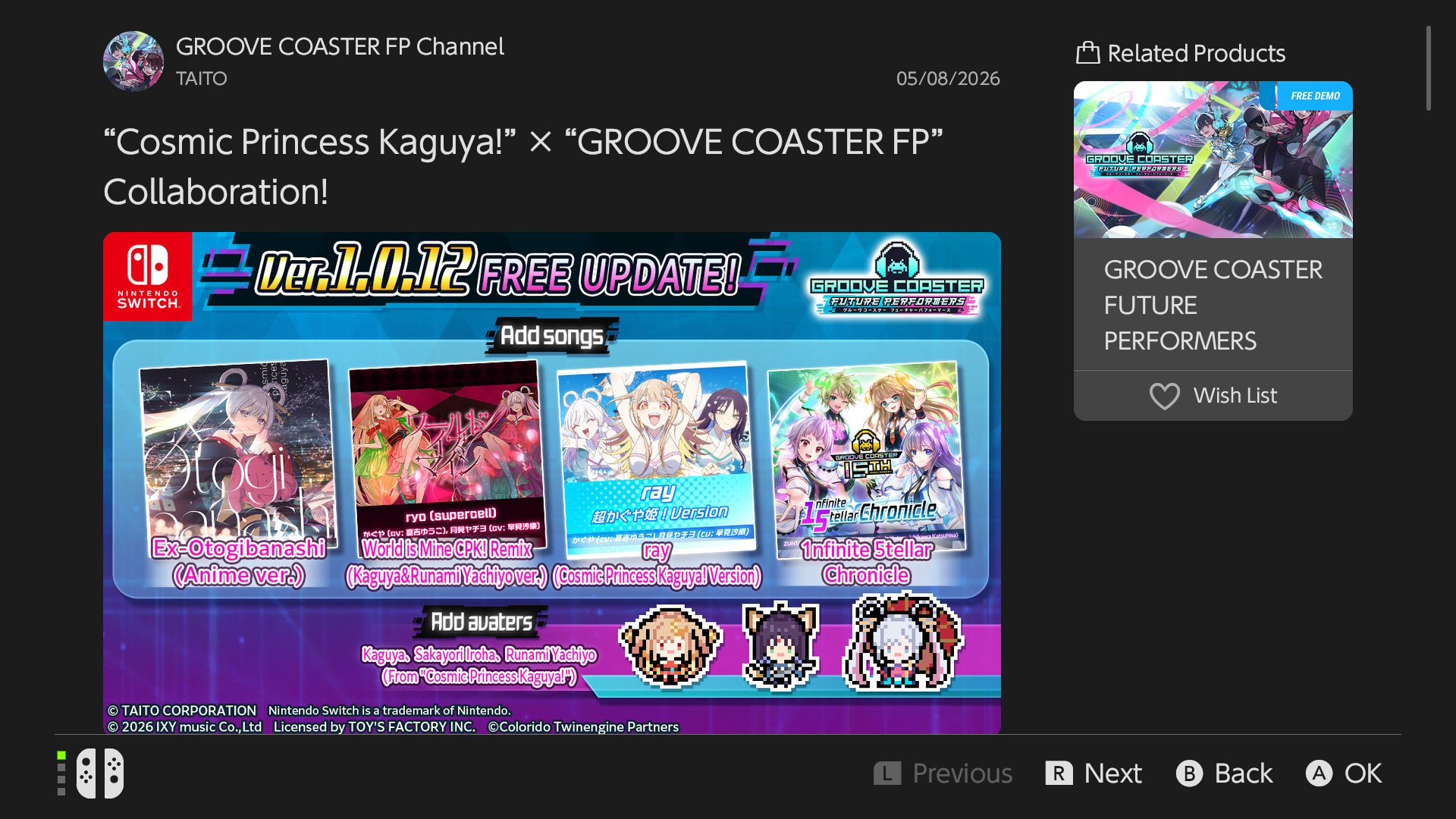
Task: Click the TAITO CORPORATION copyright line
Action: (182, 711)
